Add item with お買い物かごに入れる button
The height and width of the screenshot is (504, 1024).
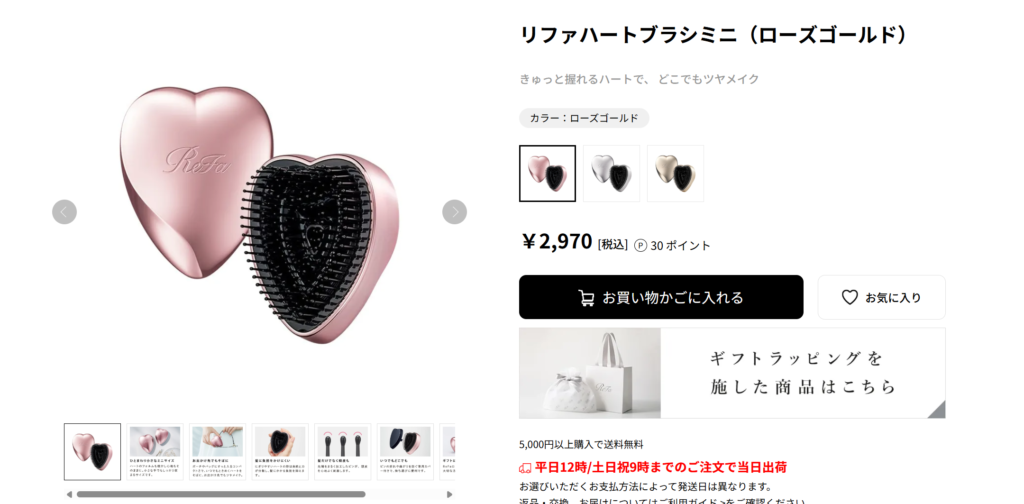(x=661, y=297)
